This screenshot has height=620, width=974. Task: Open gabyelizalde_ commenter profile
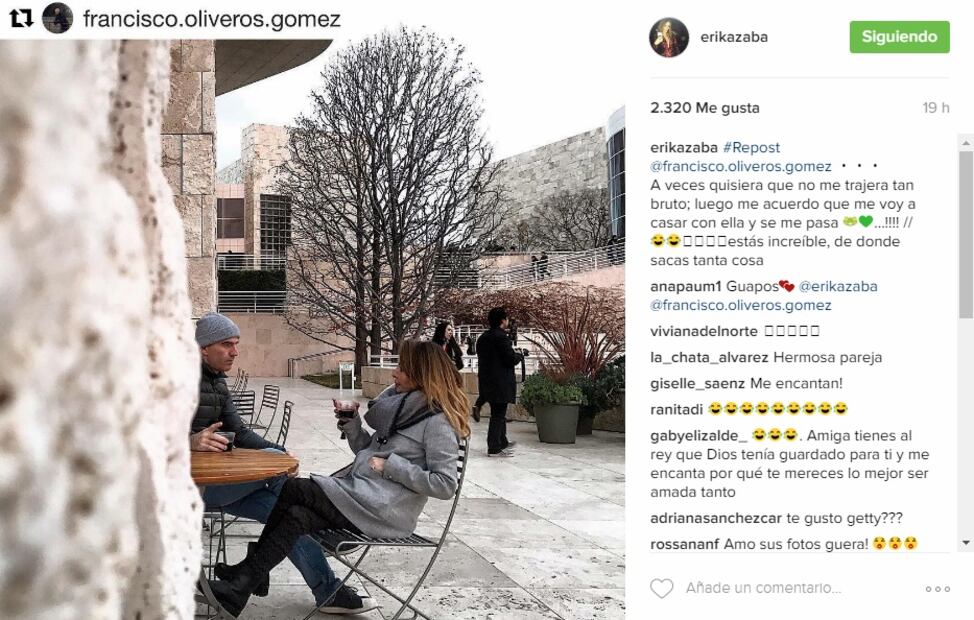(698, 435)
